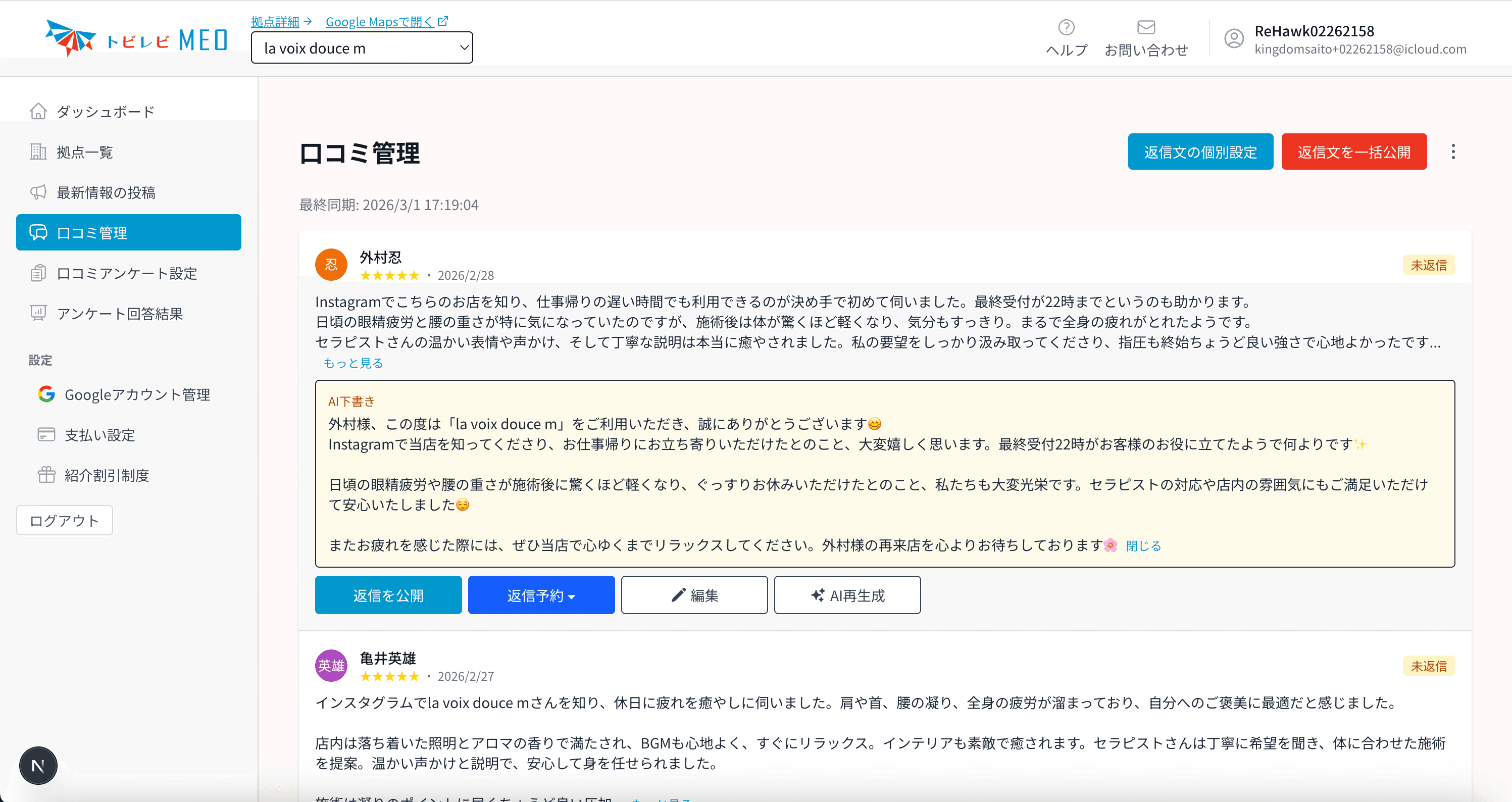Open the three-dot overflow menu

pyautogui.click(x=1453, y=152)
